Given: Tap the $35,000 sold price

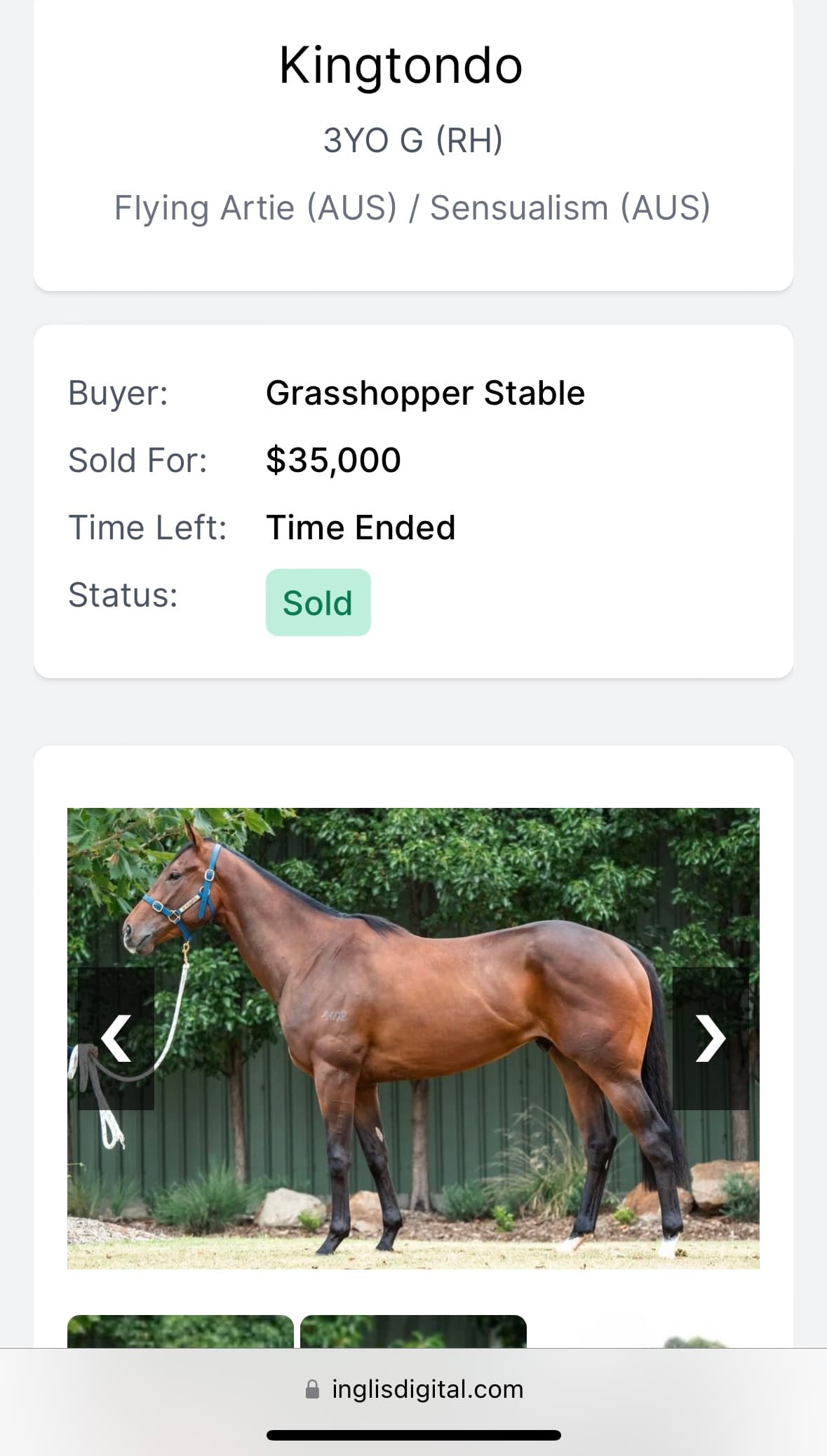Looking at the screenshot, I should (x=333, y=461).
